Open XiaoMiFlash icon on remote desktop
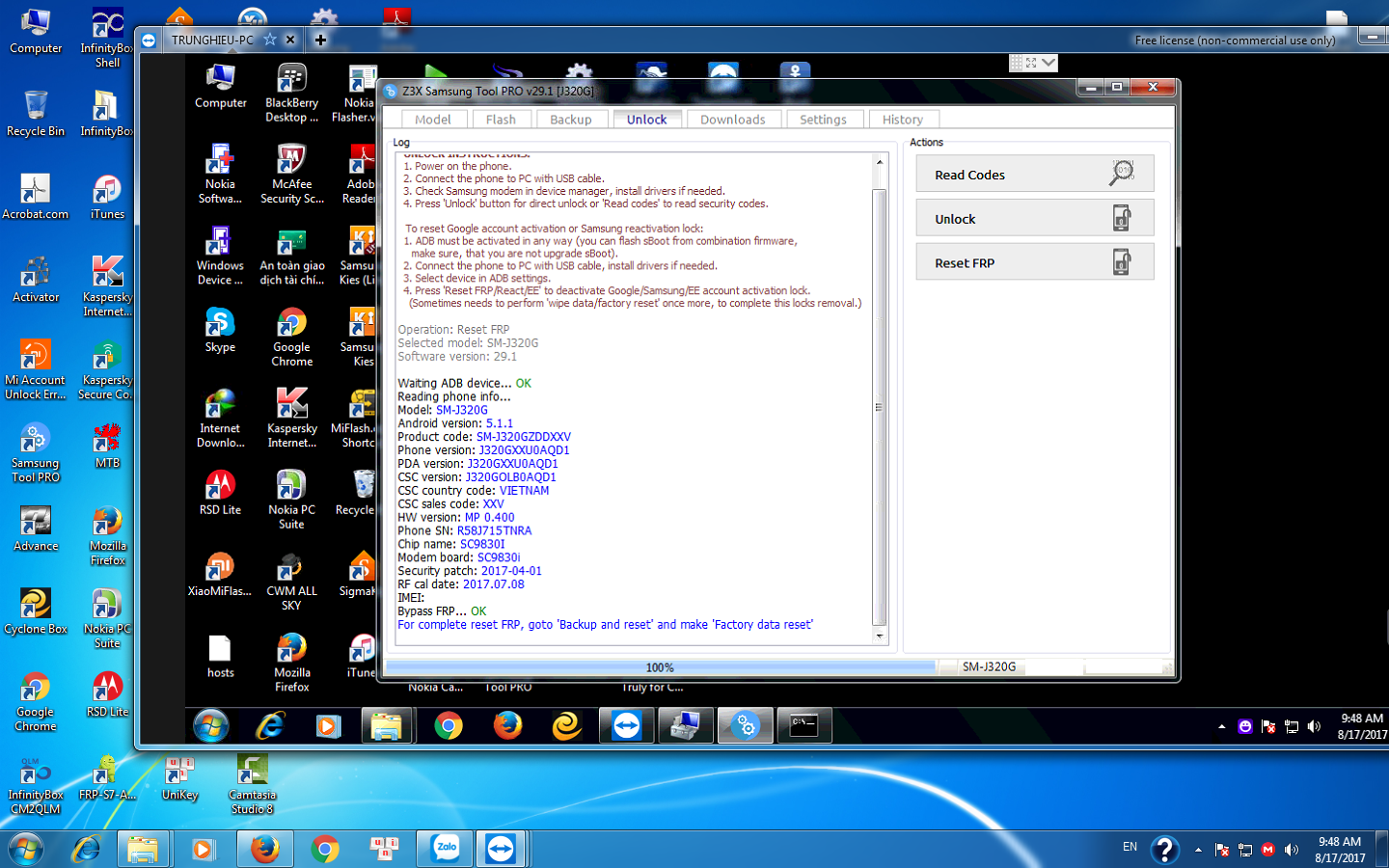 click(220, 574)
